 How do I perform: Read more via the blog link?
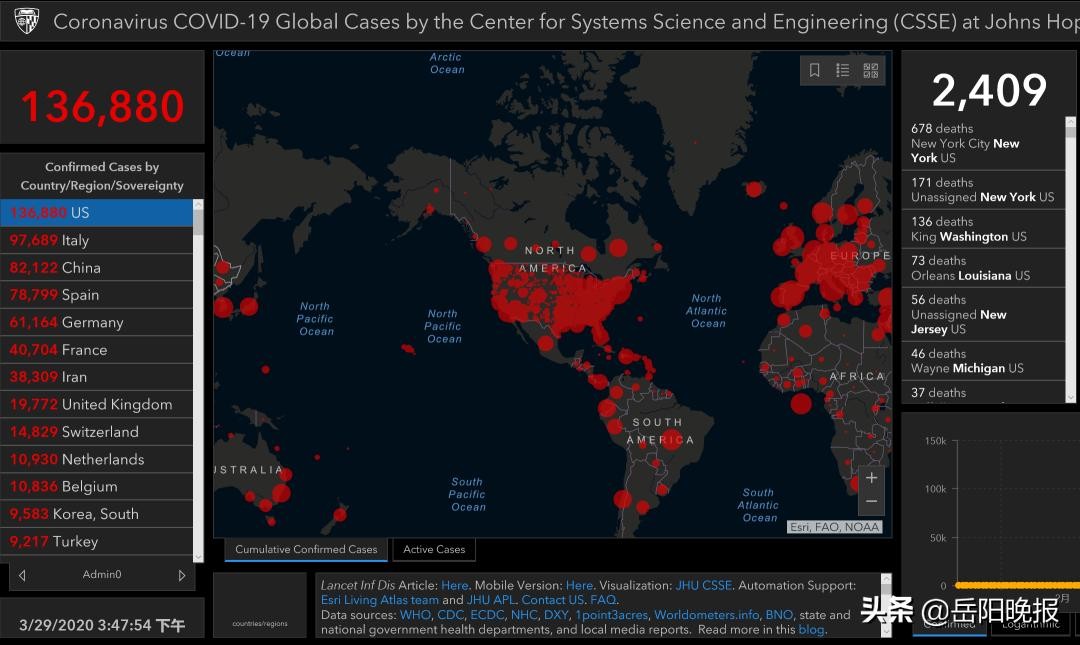[811, 630]
